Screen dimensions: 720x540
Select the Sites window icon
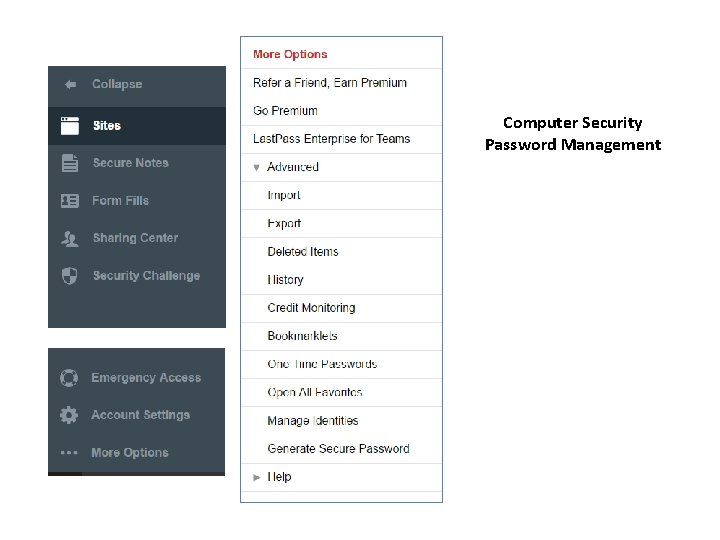point(69,125)
